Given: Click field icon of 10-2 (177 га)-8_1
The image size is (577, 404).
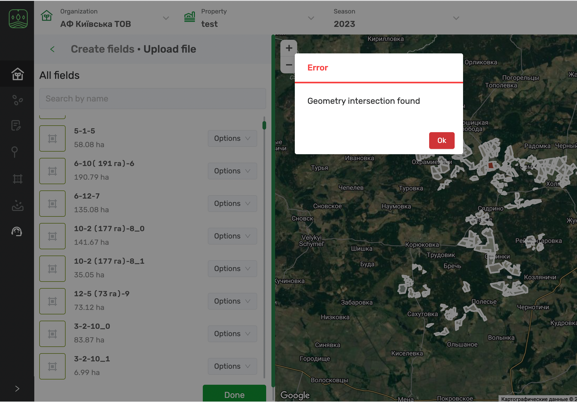Looking at the screenshot, I should point(52,269).
